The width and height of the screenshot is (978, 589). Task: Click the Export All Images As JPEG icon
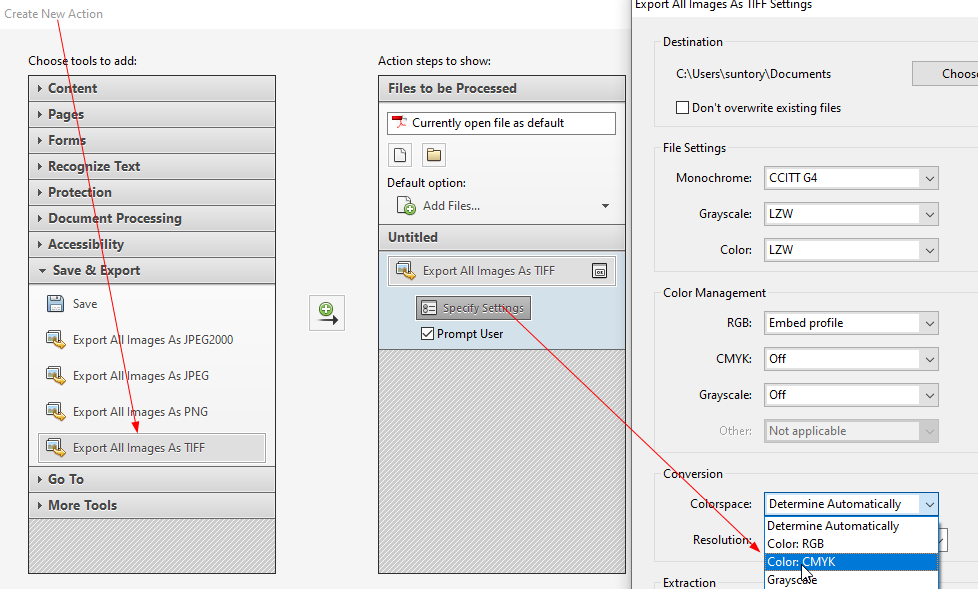tap(56, 376)
